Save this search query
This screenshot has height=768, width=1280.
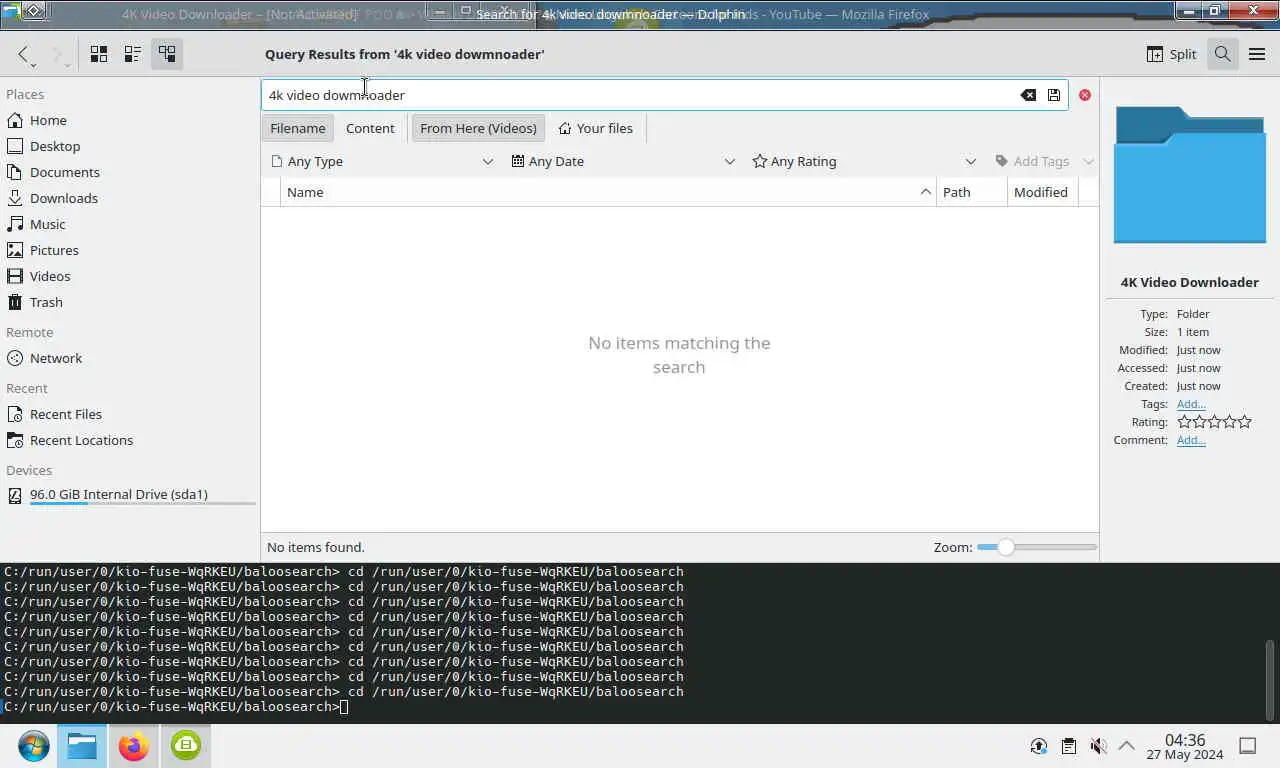coord(1054,95)
